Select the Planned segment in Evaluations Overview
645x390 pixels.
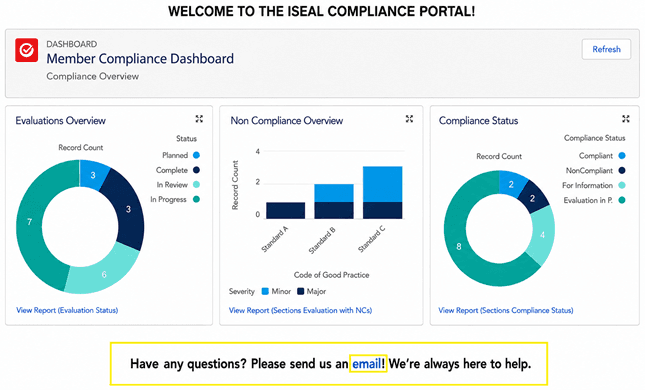tap(93, 175)
